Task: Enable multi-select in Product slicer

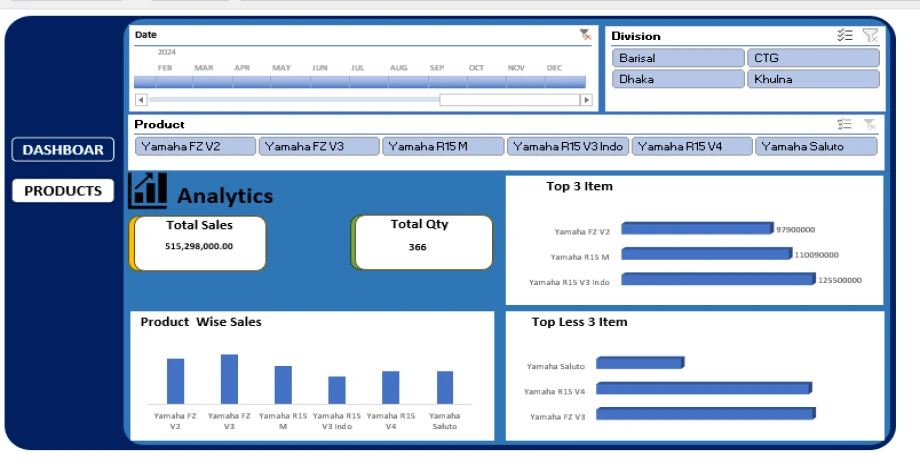Action: 845,124
